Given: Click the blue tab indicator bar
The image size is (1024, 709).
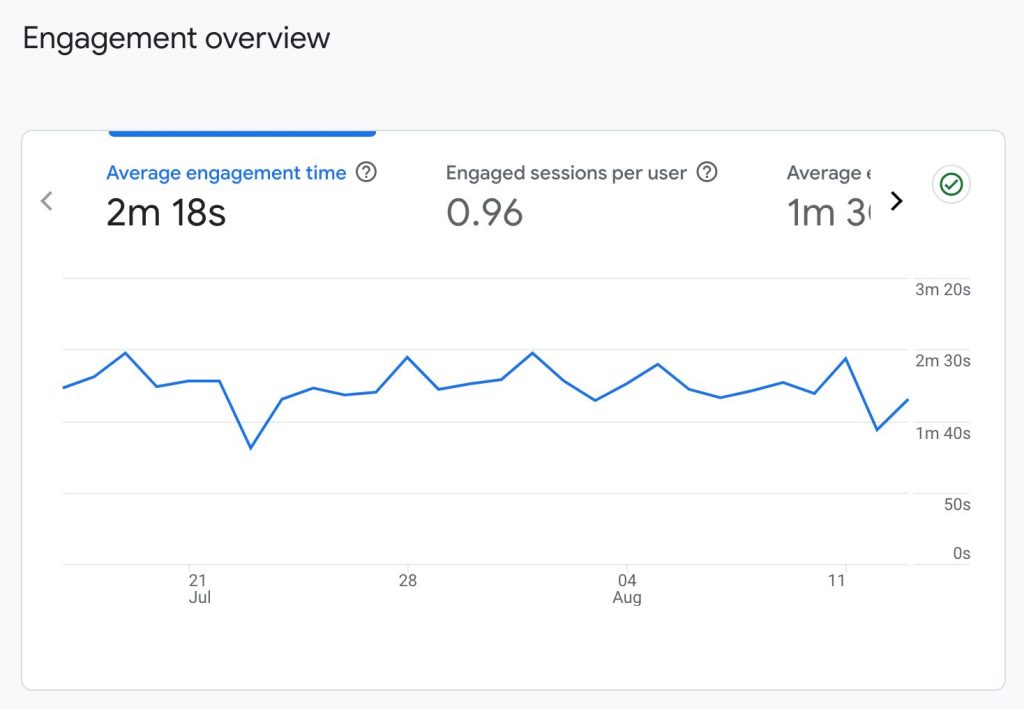Looking at the screenshot, I should click(241, 132).
